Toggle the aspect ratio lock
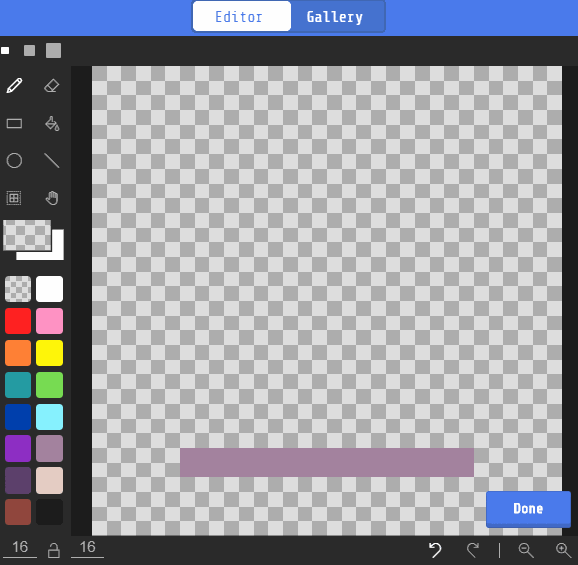Screen dimensions: 578x565 [x=54, y=550]
